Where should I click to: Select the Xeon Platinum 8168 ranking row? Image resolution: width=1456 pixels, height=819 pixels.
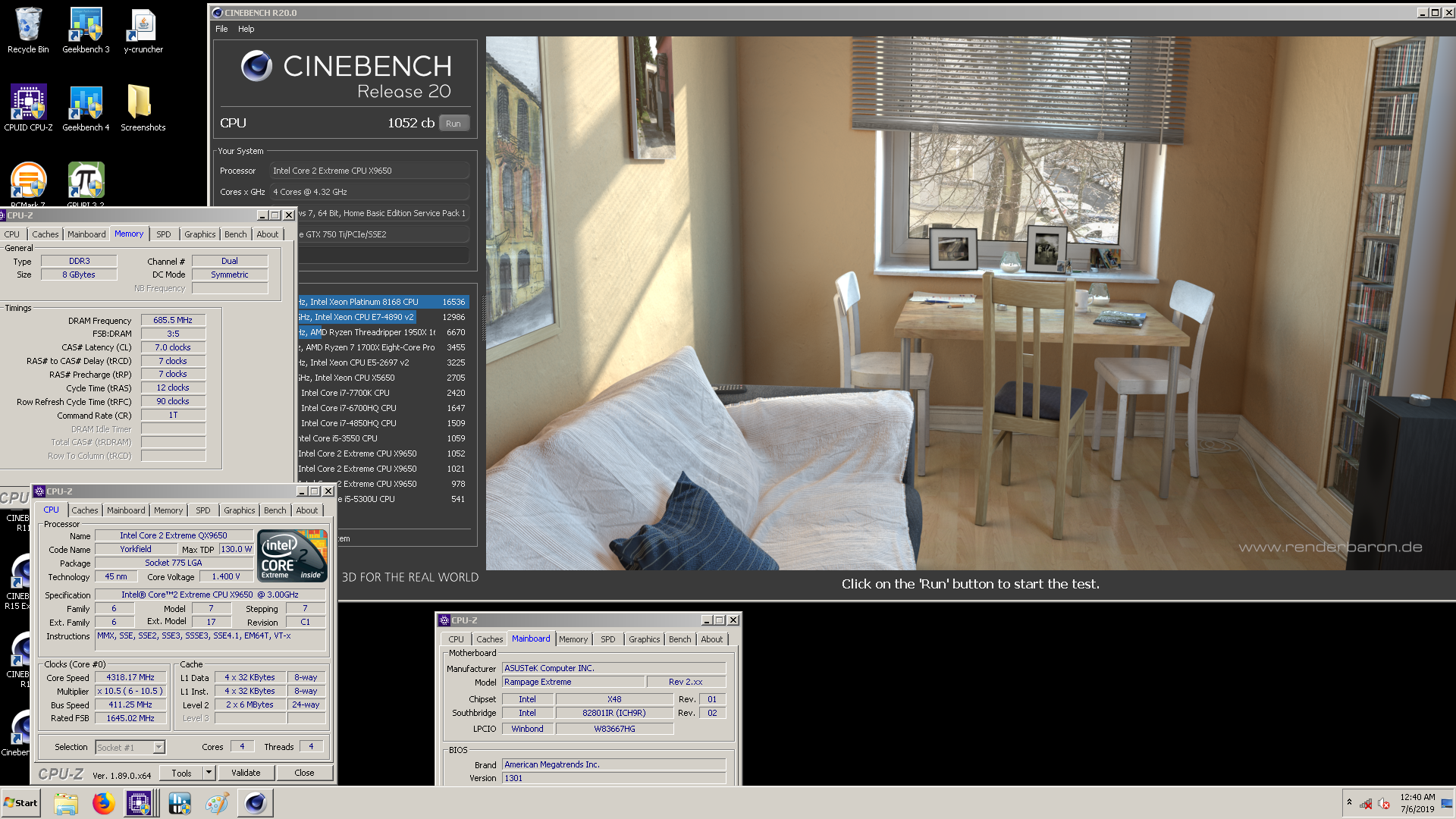coord(384,302)
